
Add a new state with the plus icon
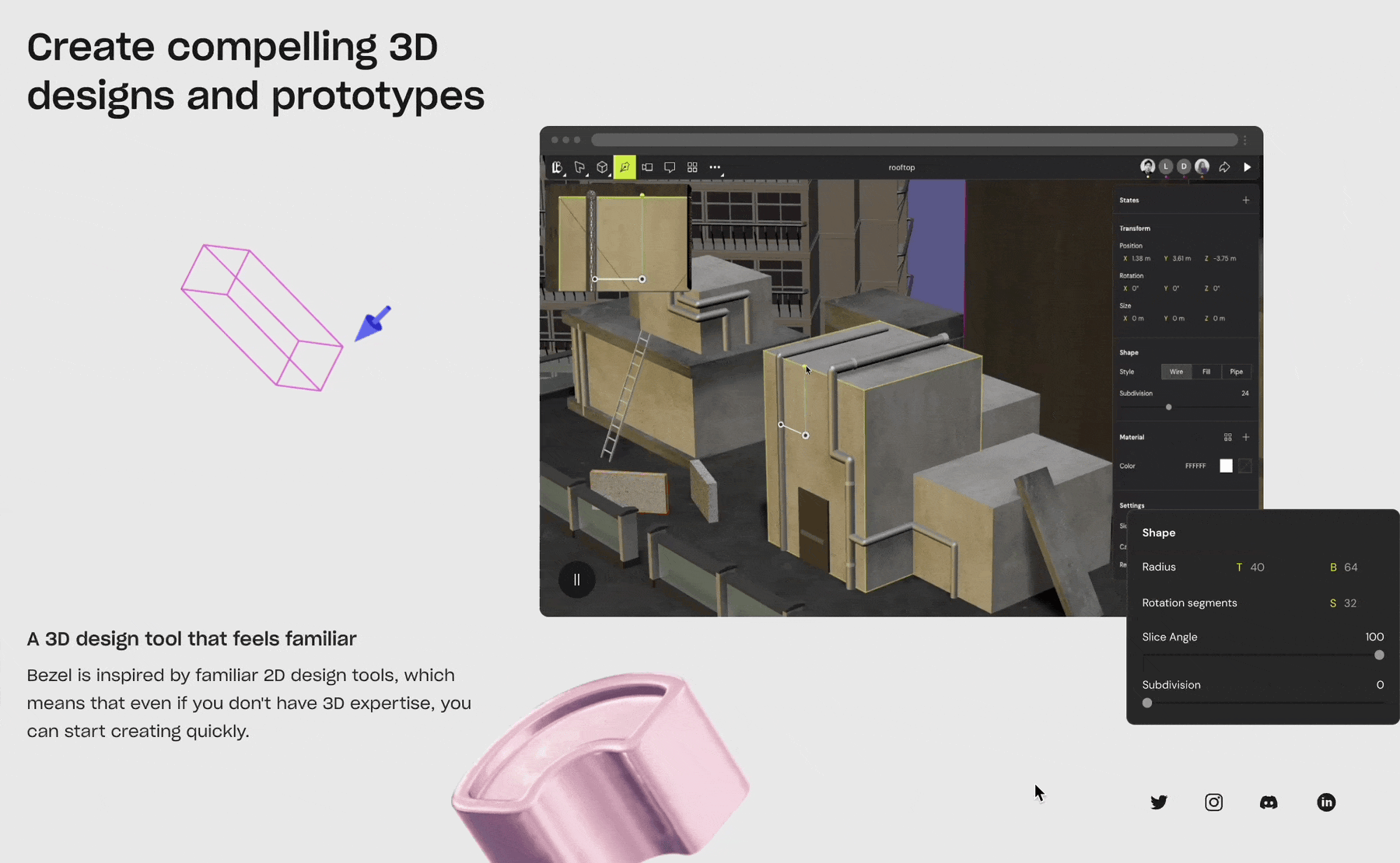pyautogui.click(x=1246, y=201)
